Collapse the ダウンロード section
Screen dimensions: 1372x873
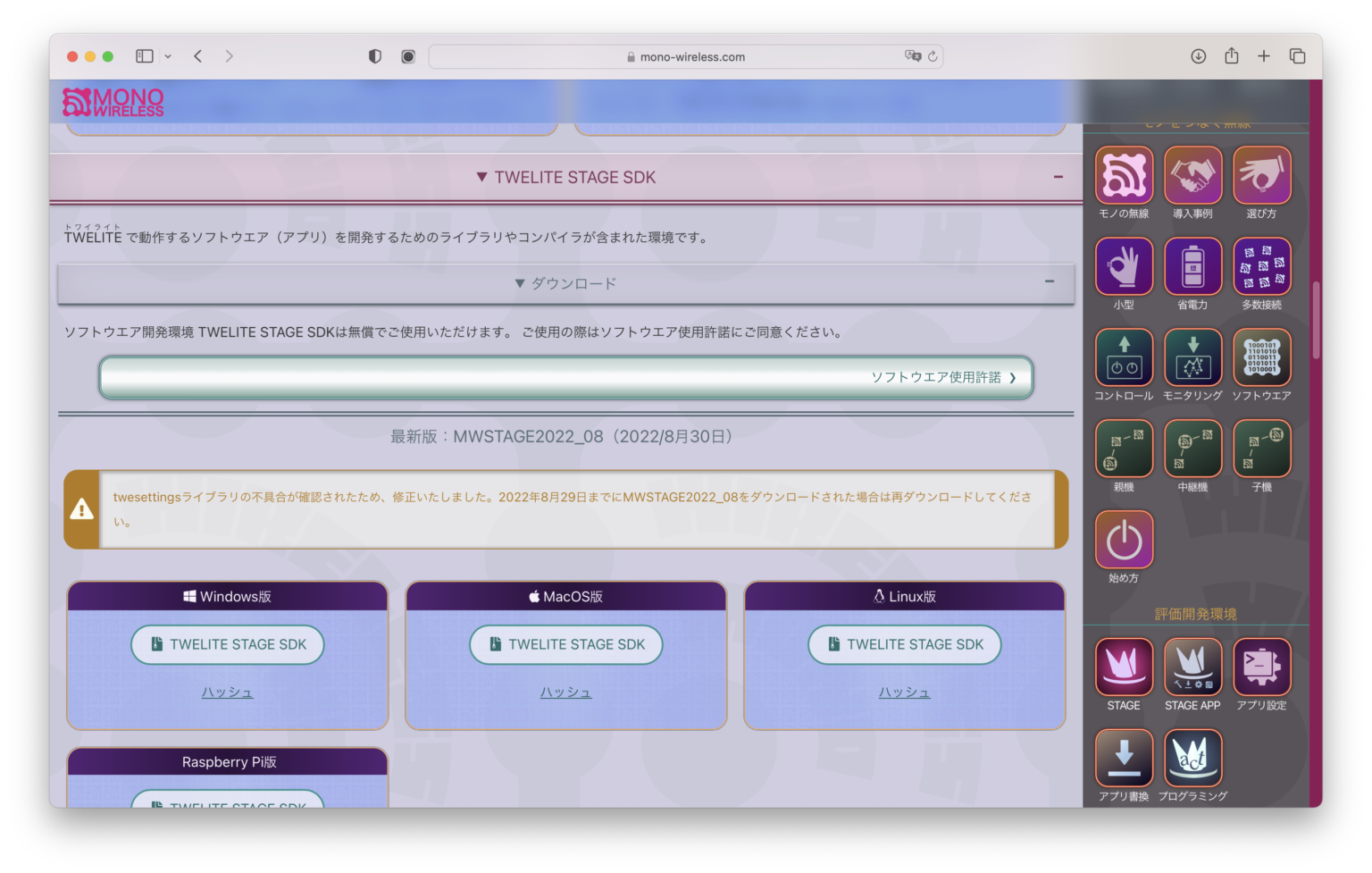1050,282
